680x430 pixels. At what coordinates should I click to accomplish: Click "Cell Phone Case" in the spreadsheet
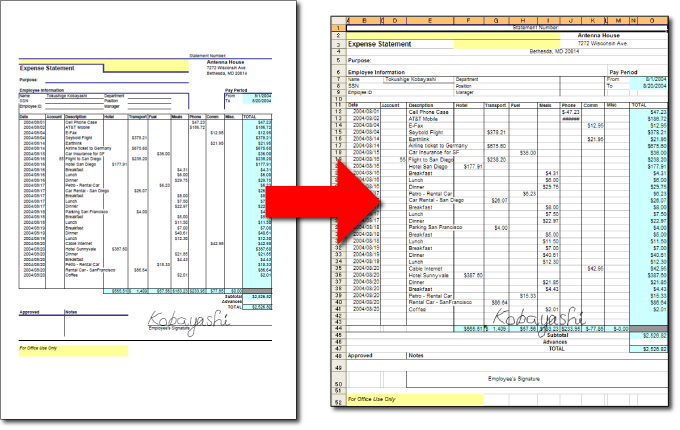pyautogui.click(x=428, y=112)
